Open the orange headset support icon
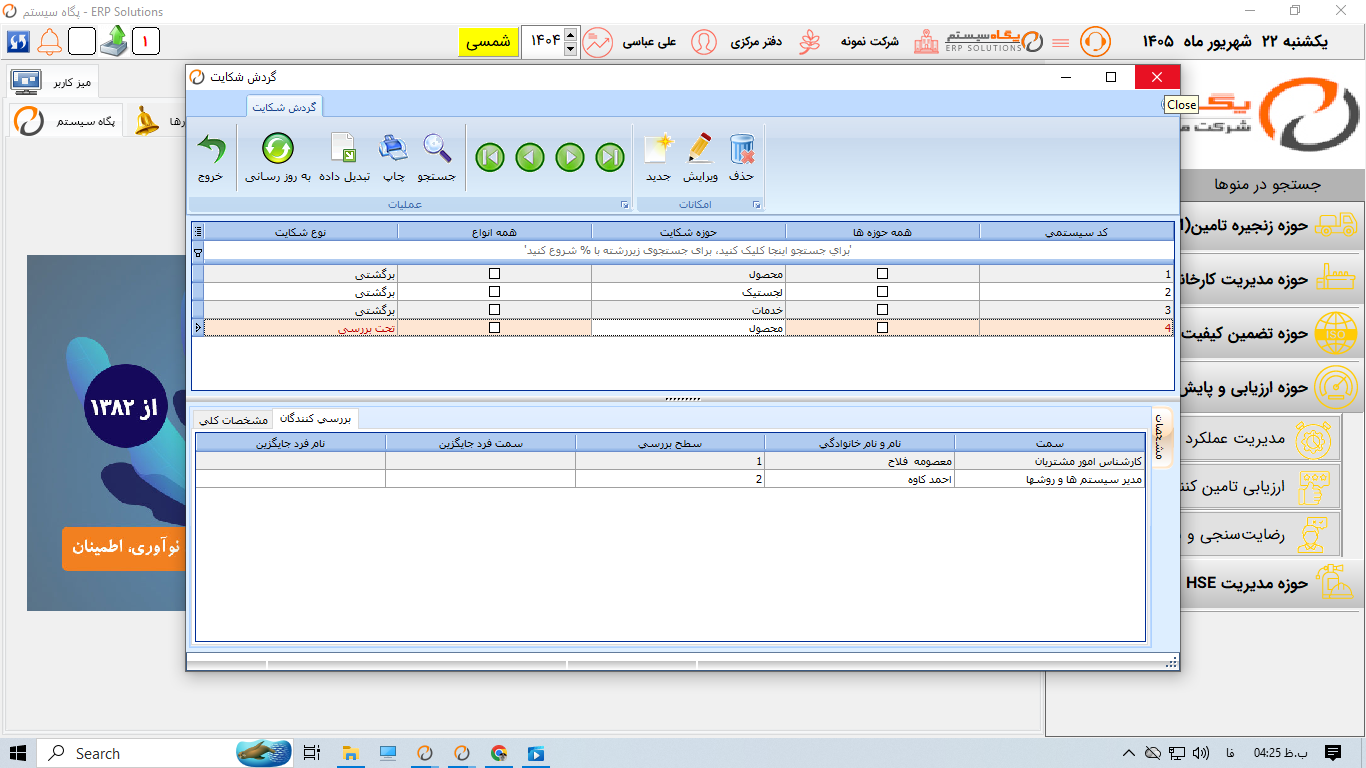 1095,42
